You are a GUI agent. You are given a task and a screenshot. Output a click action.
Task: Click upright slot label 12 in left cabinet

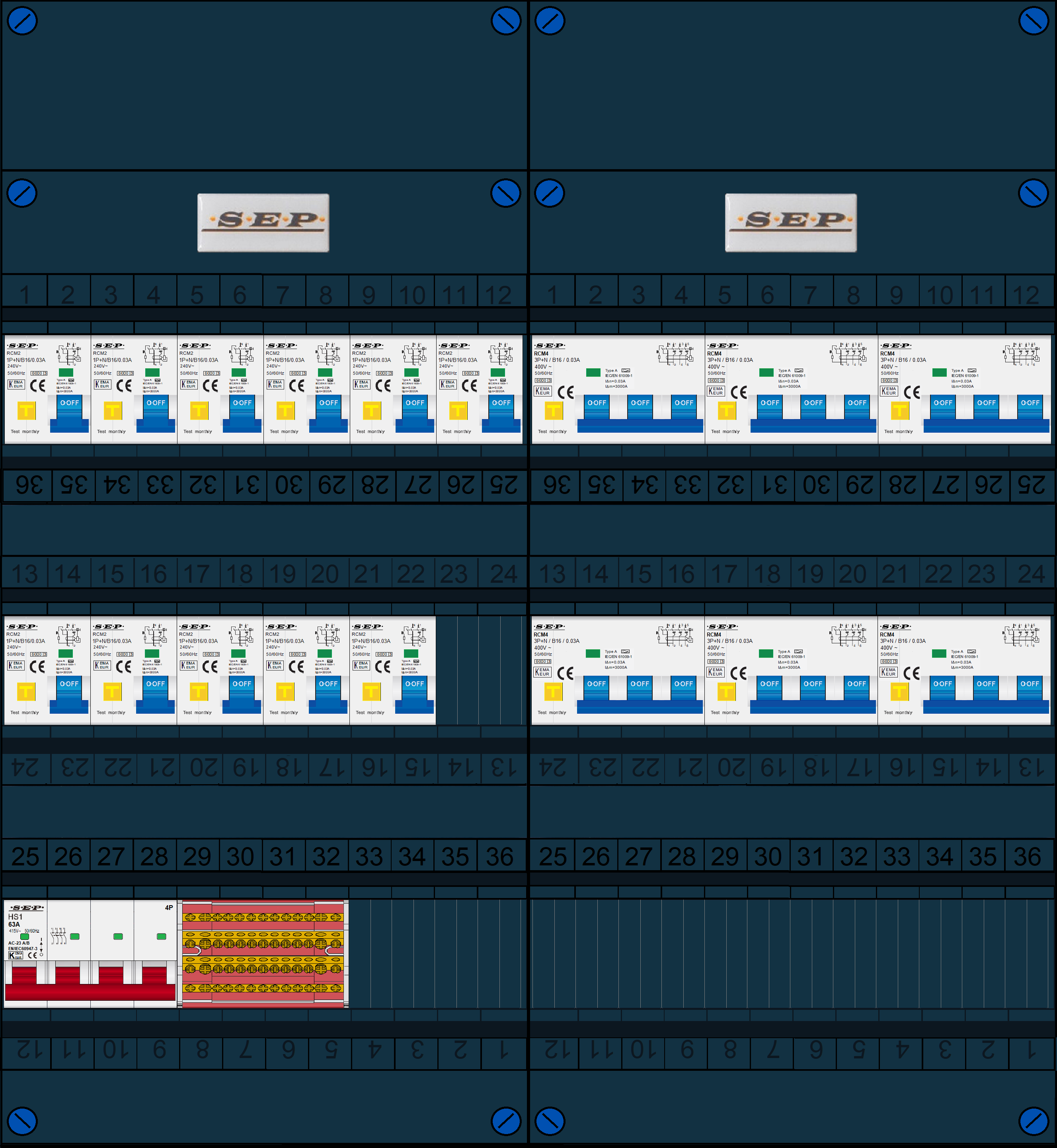click(498, 295)
